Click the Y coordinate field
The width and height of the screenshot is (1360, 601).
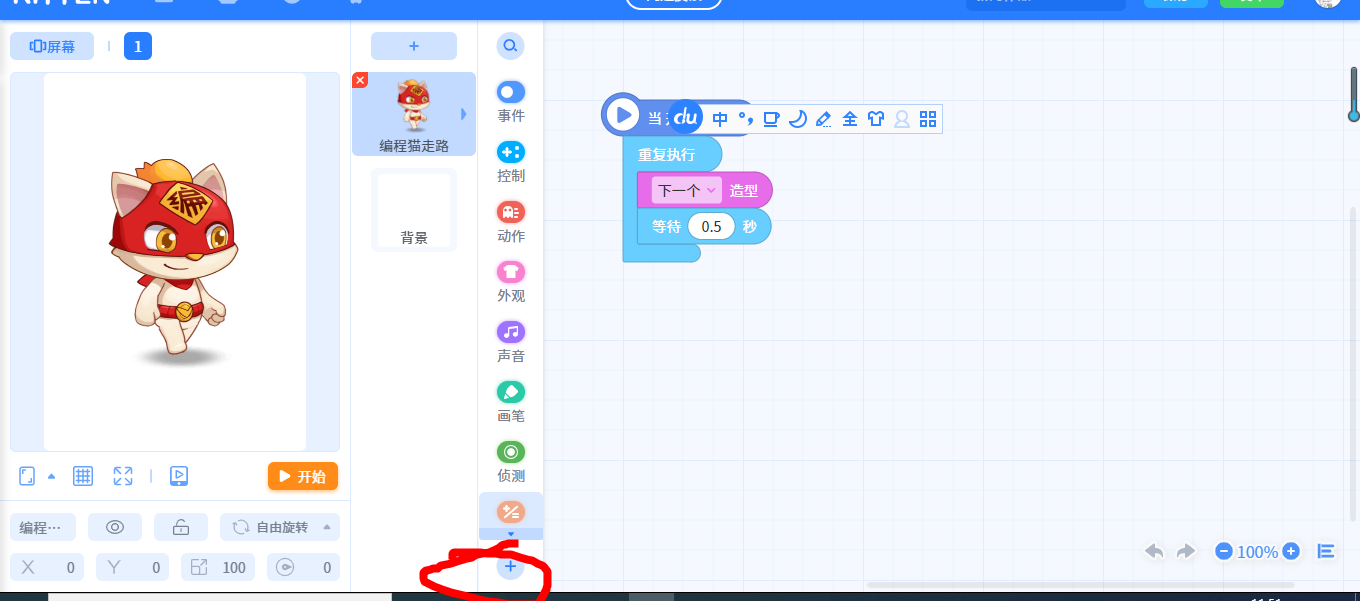(x=133, y=567)
